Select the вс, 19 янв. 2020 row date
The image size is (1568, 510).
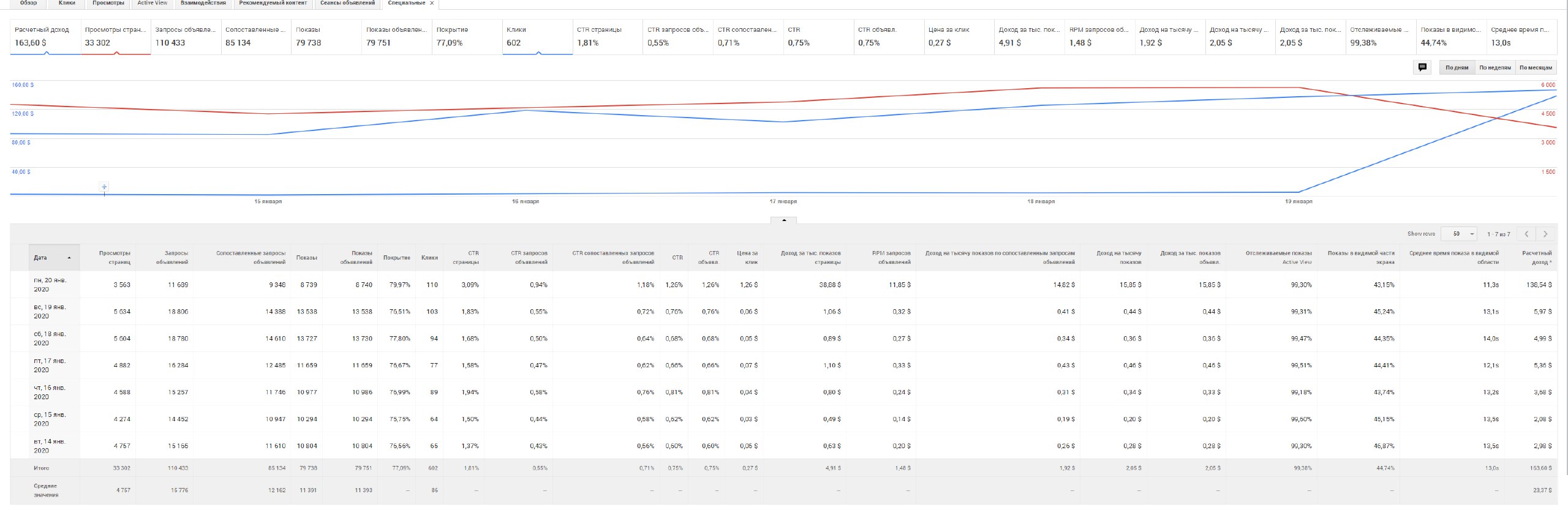click(50, 312)
